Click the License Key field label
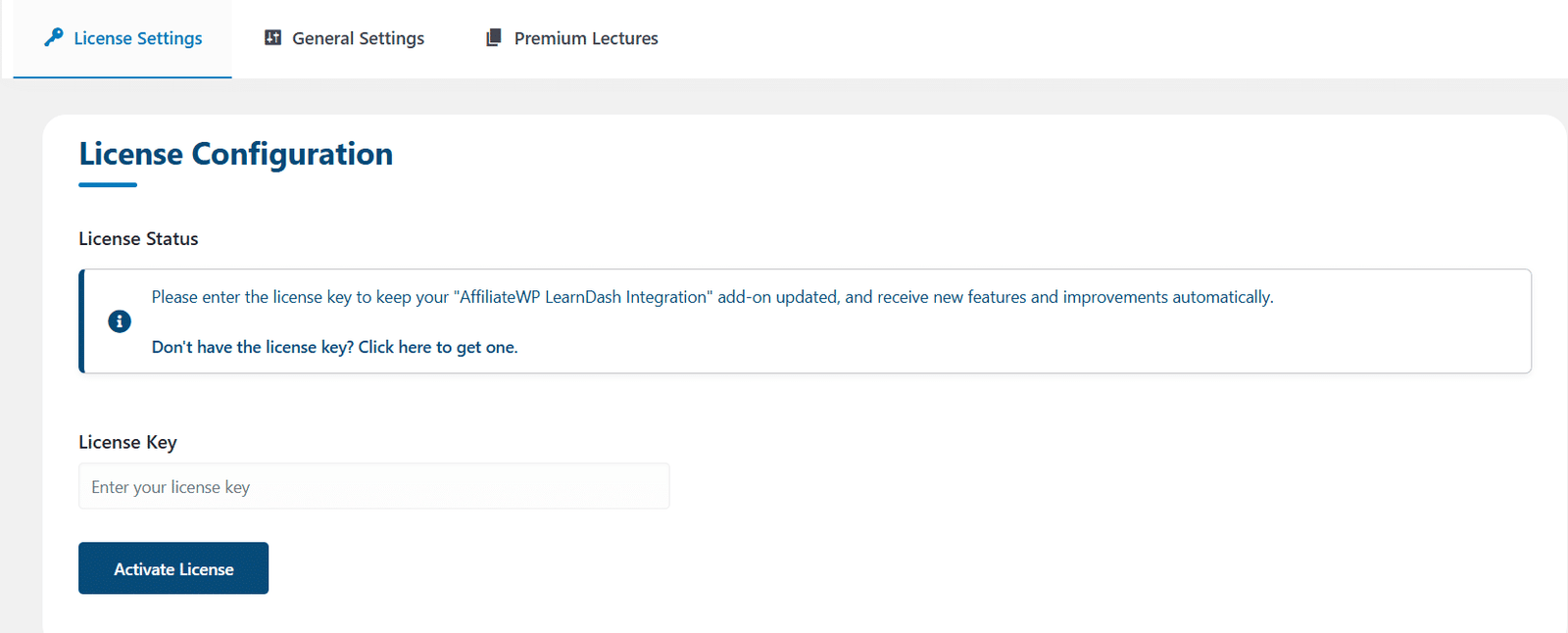Screen dimensions: 1568x633 (127, 442)
